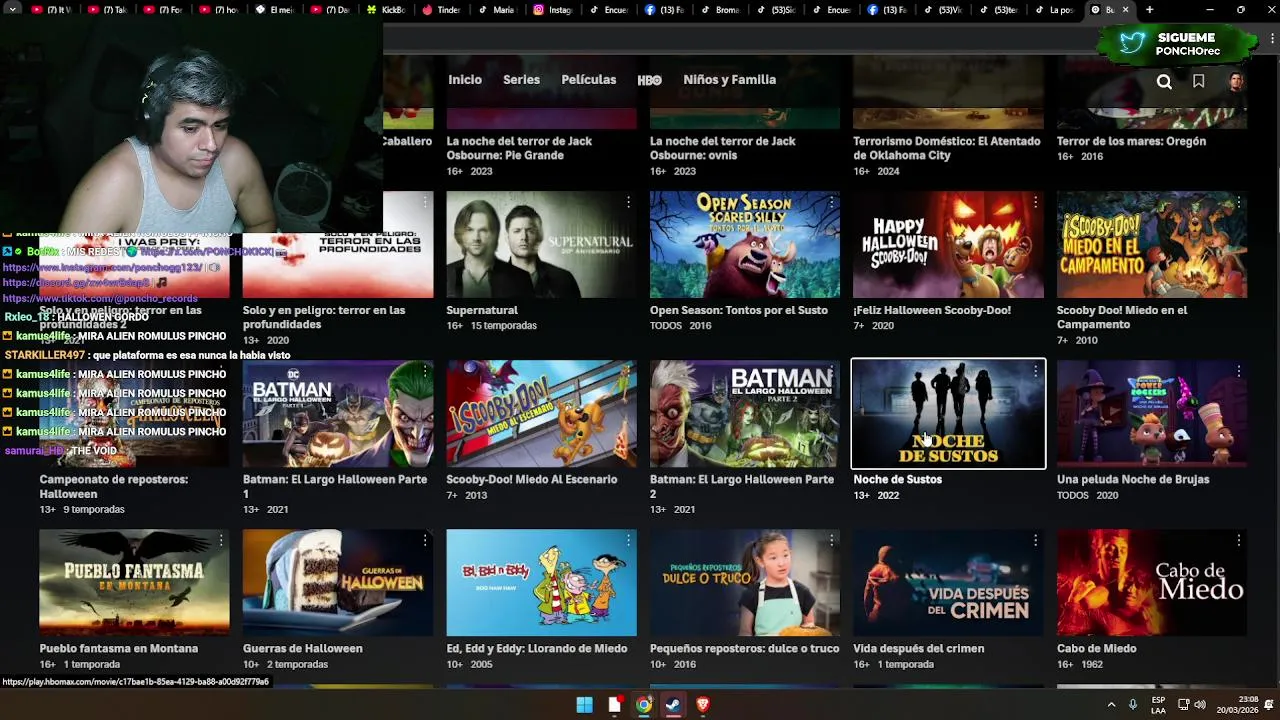1280x720 pixels.
Task: Open title Terror de los mares: Oregón
Action: click(1131, 141)
